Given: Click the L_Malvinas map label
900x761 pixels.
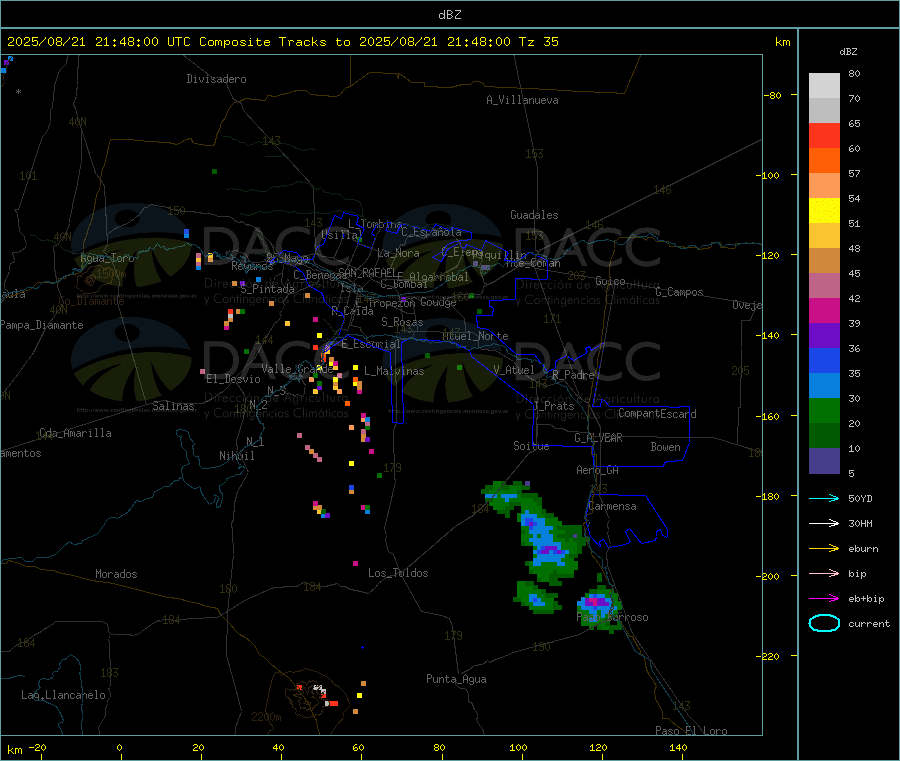Looking at the screenshot, I should [x=394, y=371].
